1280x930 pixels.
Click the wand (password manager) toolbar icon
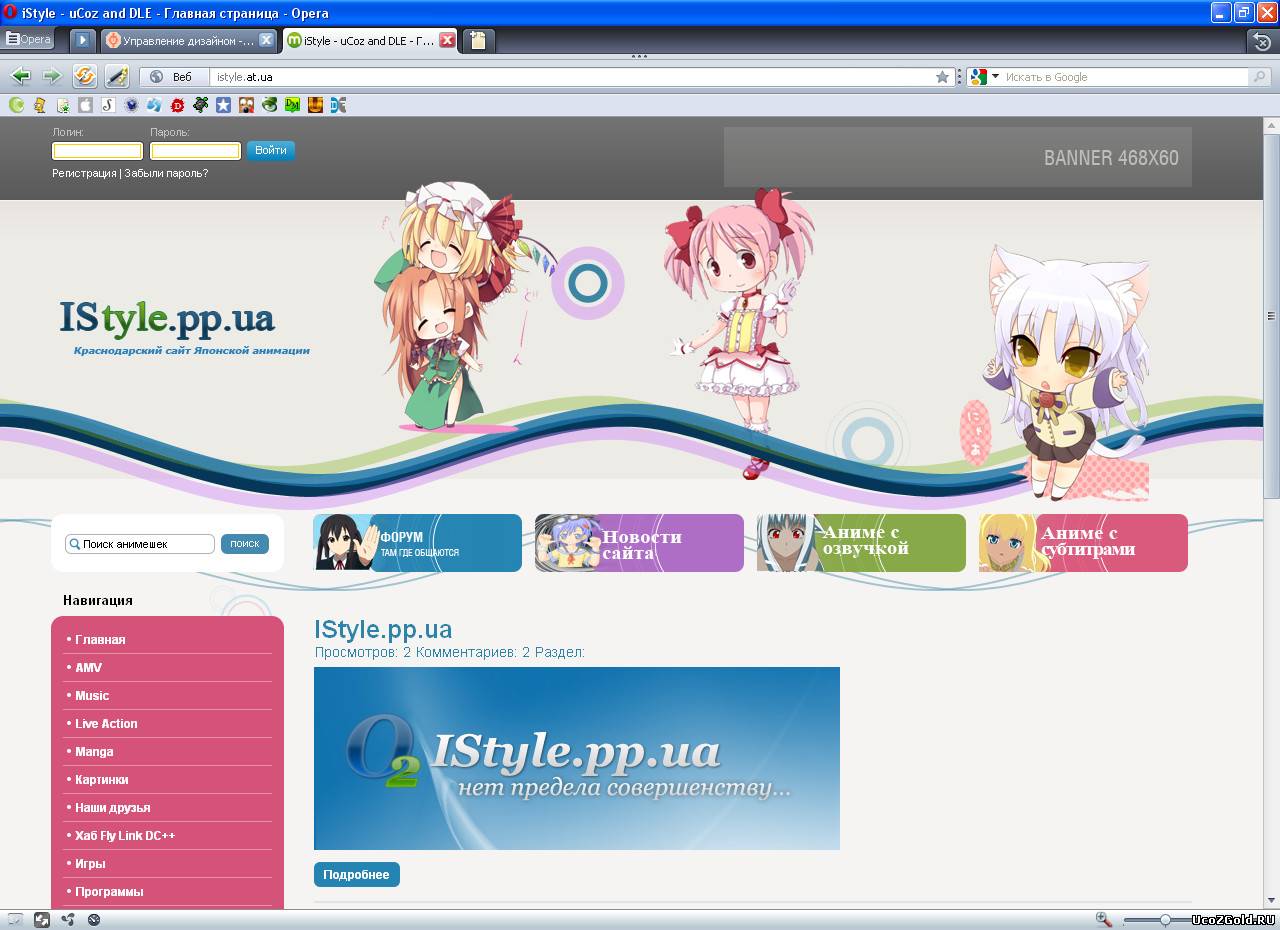pos(117,76)
